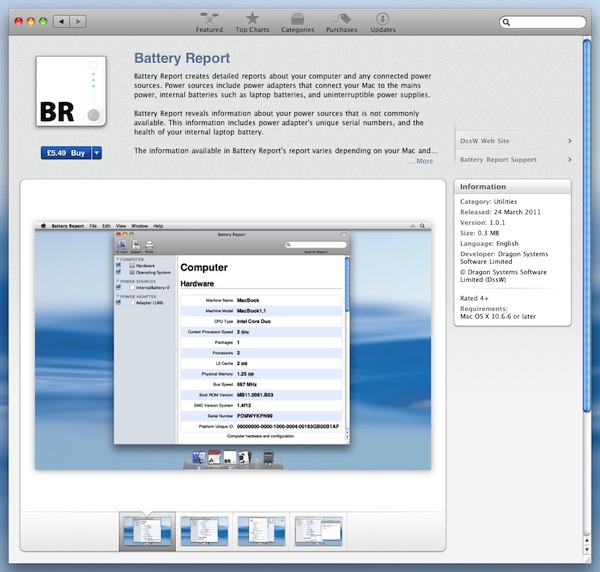Expand description with the More link

pyautogui.click(x=421, y=161)
